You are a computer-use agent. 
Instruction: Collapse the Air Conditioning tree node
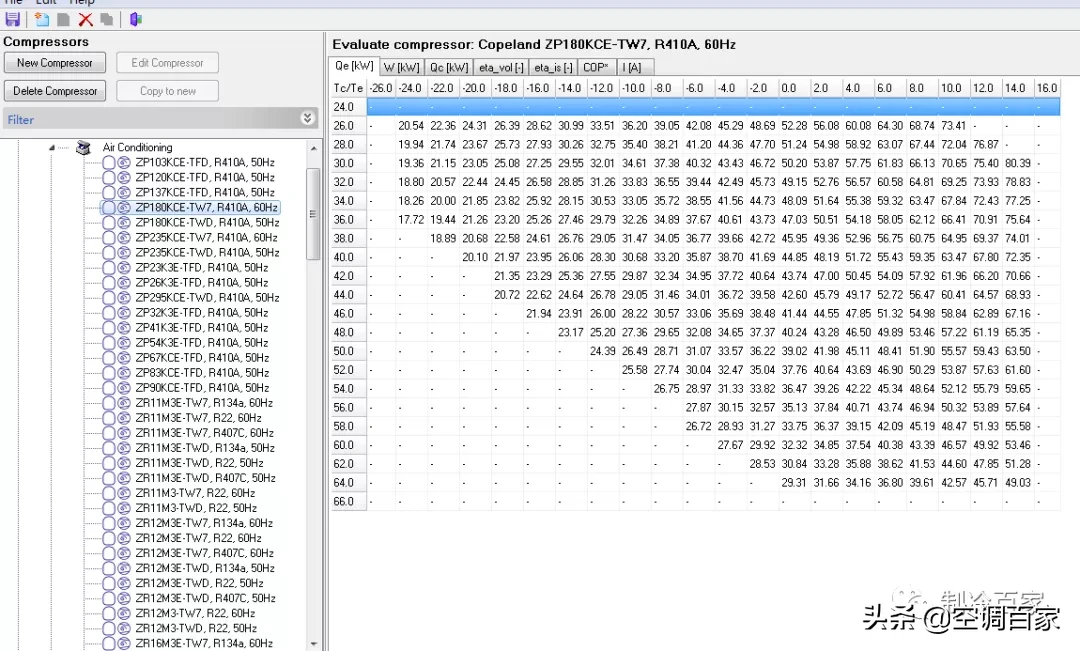[x=52, y=147]
